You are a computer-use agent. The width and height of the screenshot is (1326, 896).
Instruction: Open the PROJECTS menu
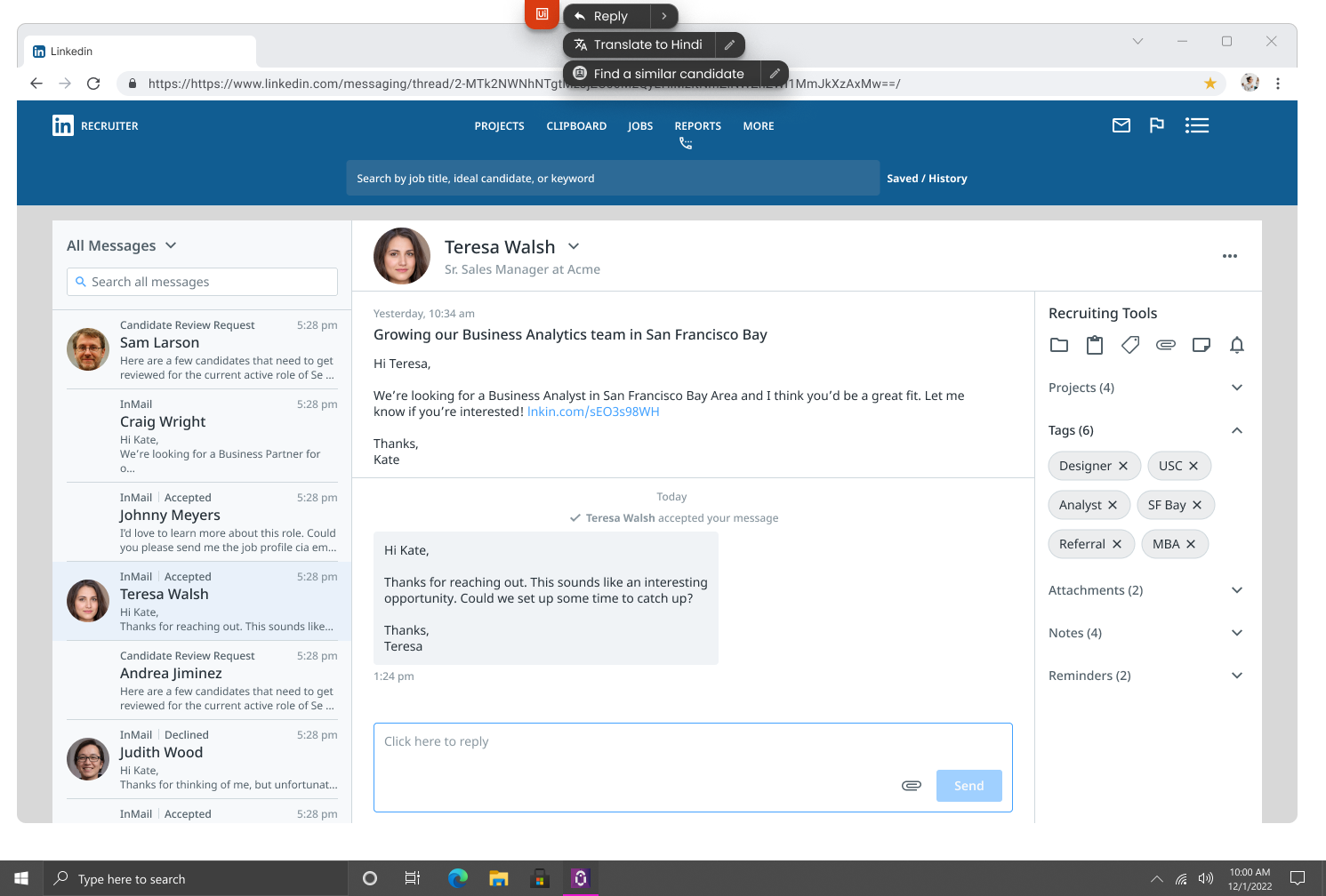499,126
